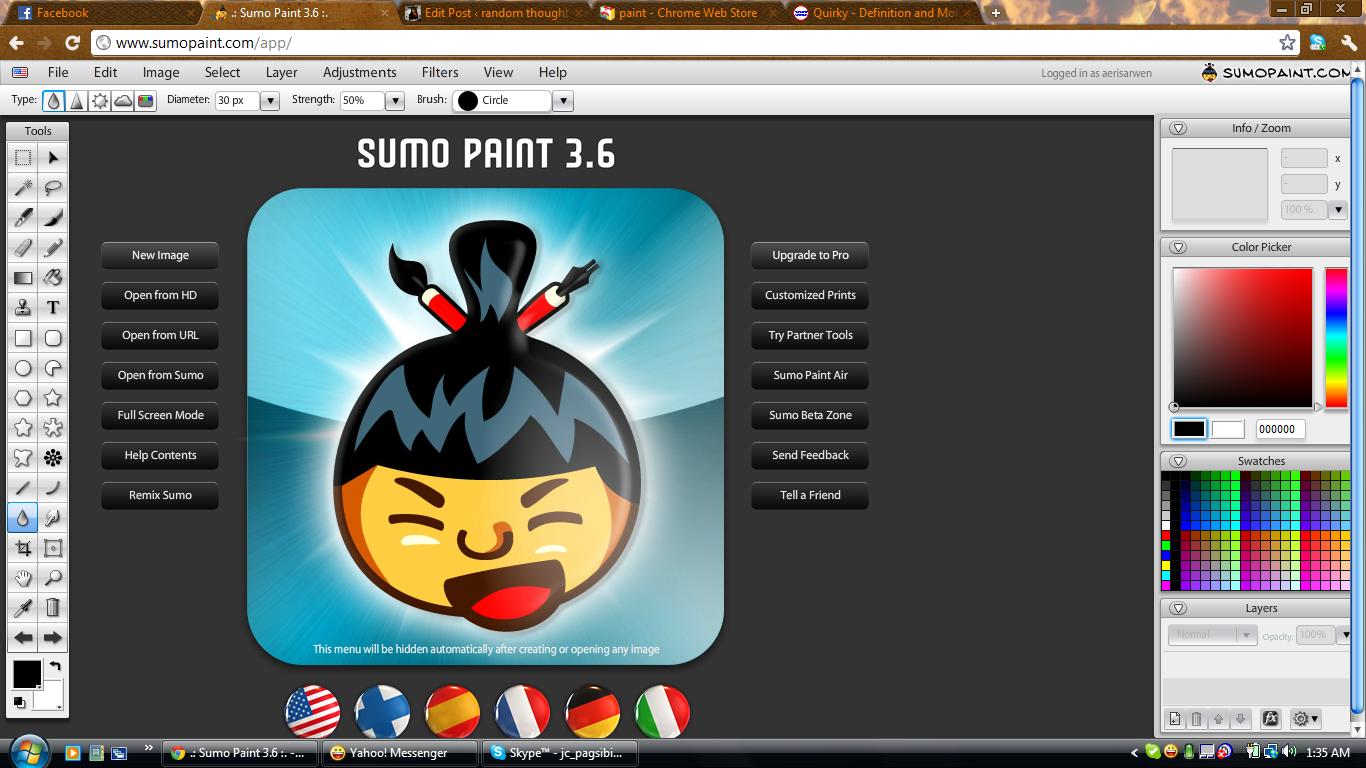This screenshot has width=1366, height=768.
Task: Switch language to the Spanish flag
Action: [x=452, y=711]
